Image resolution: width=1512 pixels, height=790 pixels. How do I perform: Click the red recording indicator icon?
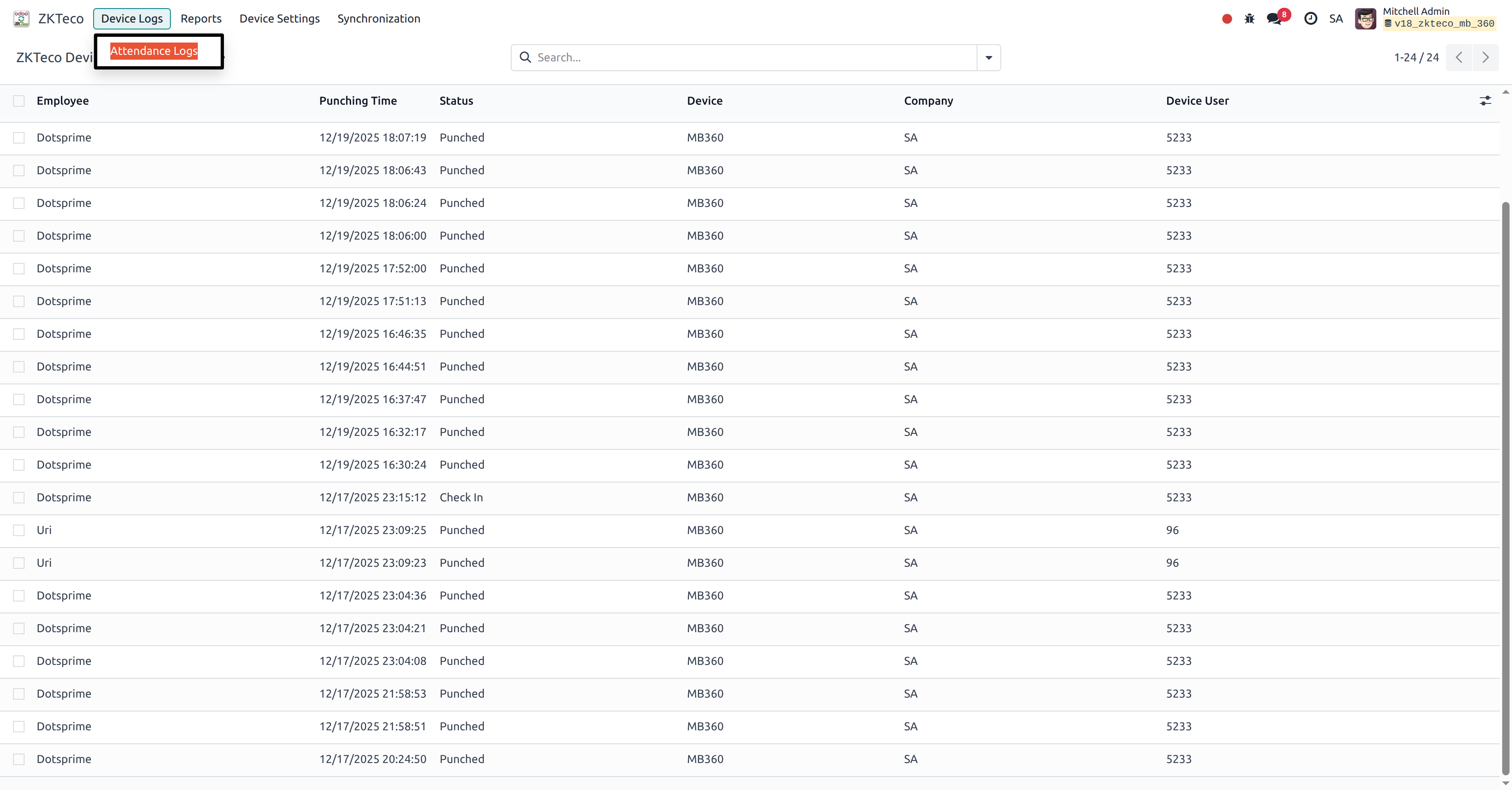[1226, 18]
